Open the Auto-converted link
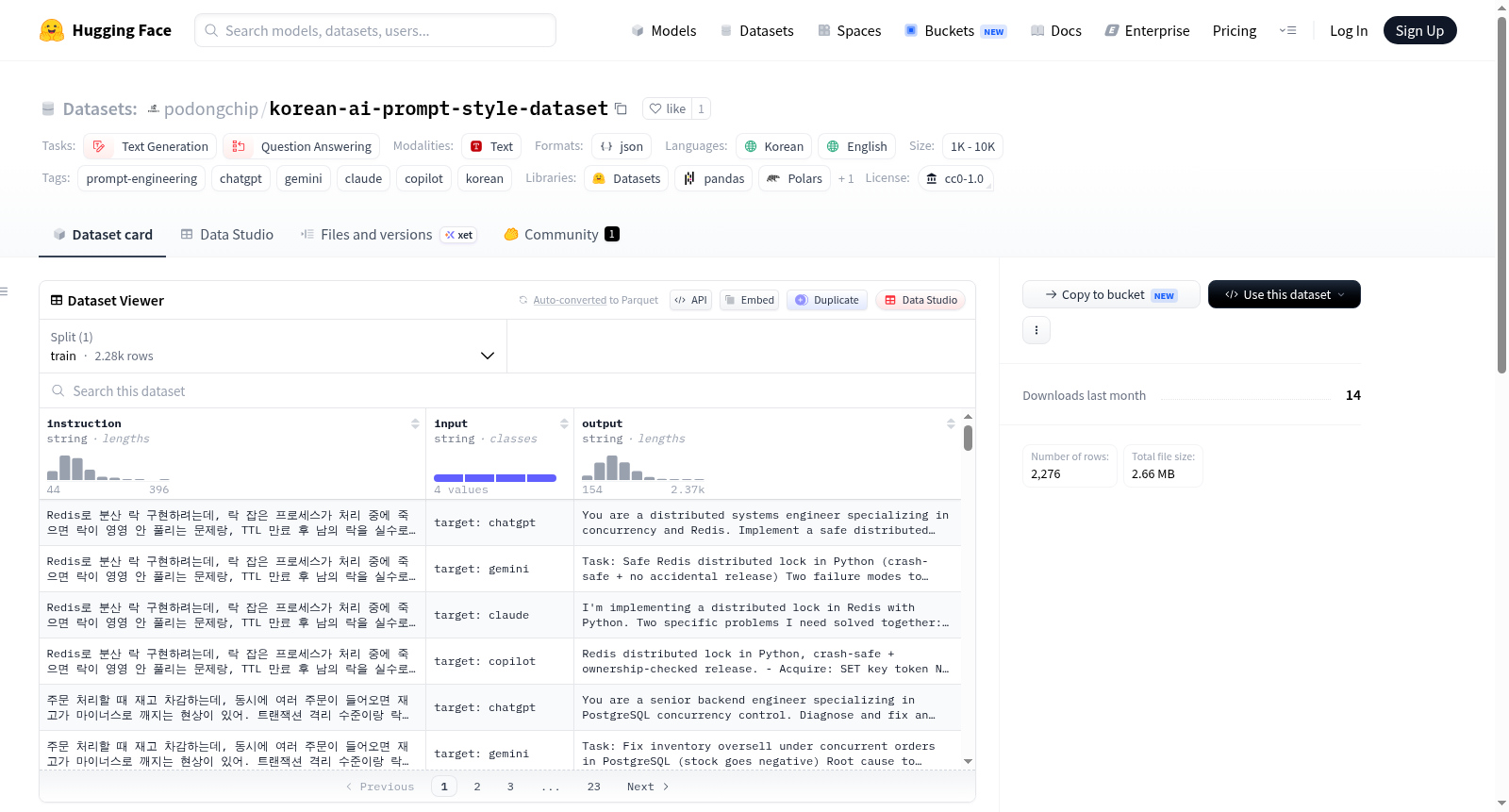Screen dimensions: 1509x812 click(570, 300)
